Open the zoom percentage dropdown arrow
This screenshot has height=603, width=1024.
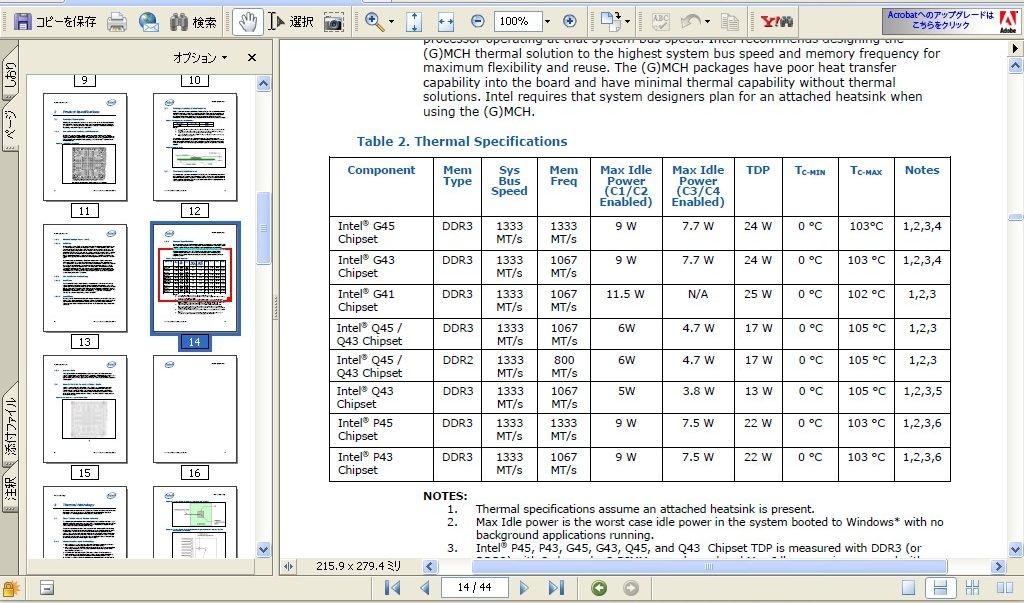(x=547, y=22)
